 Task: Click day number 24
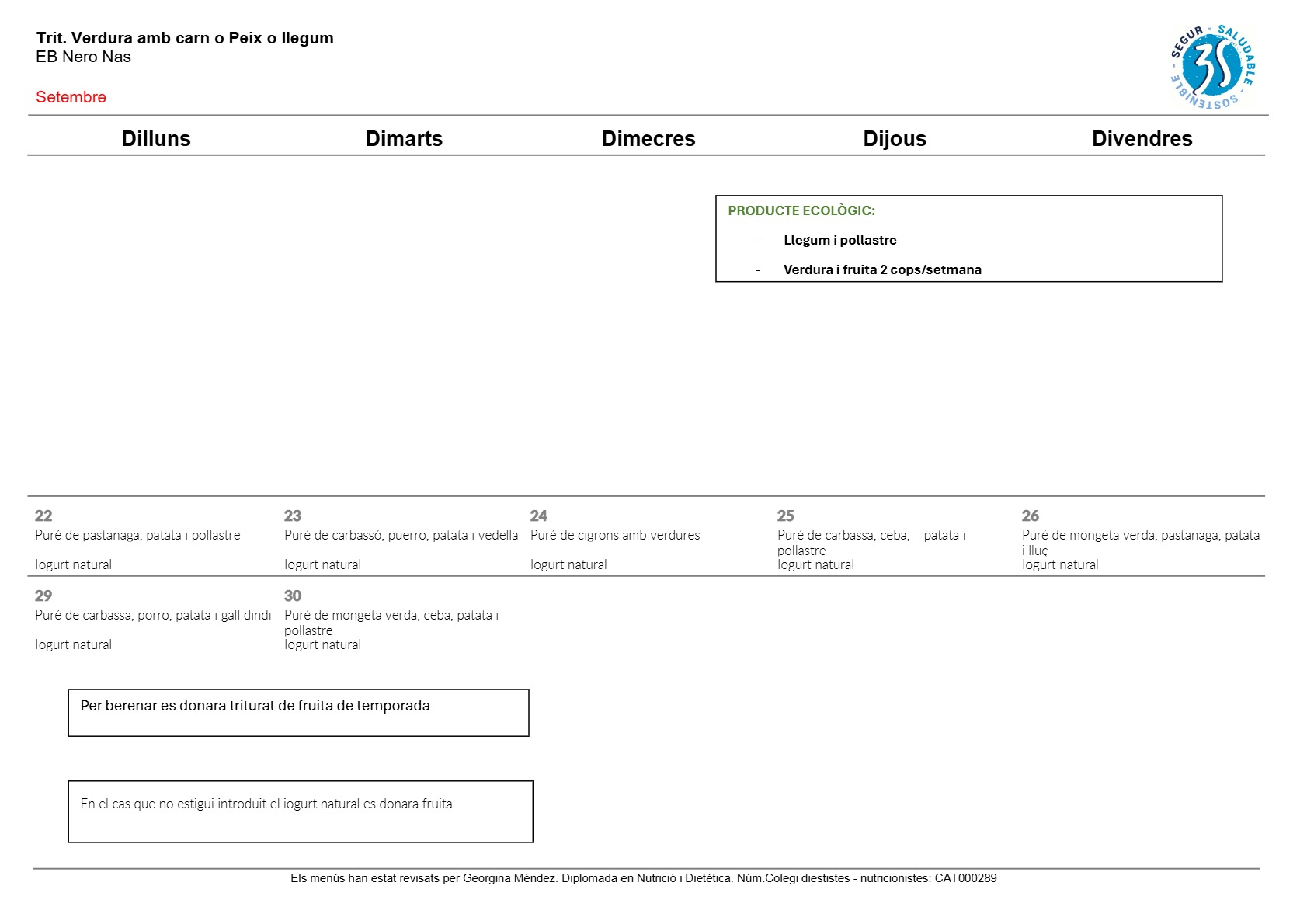(539, 516)
